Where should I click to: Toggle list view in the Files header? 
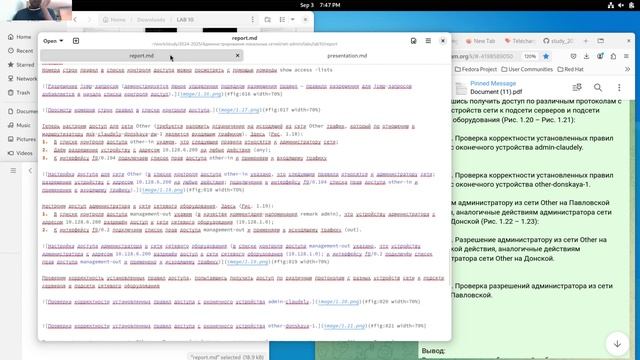pyautogui.click(x=282, y=20)
